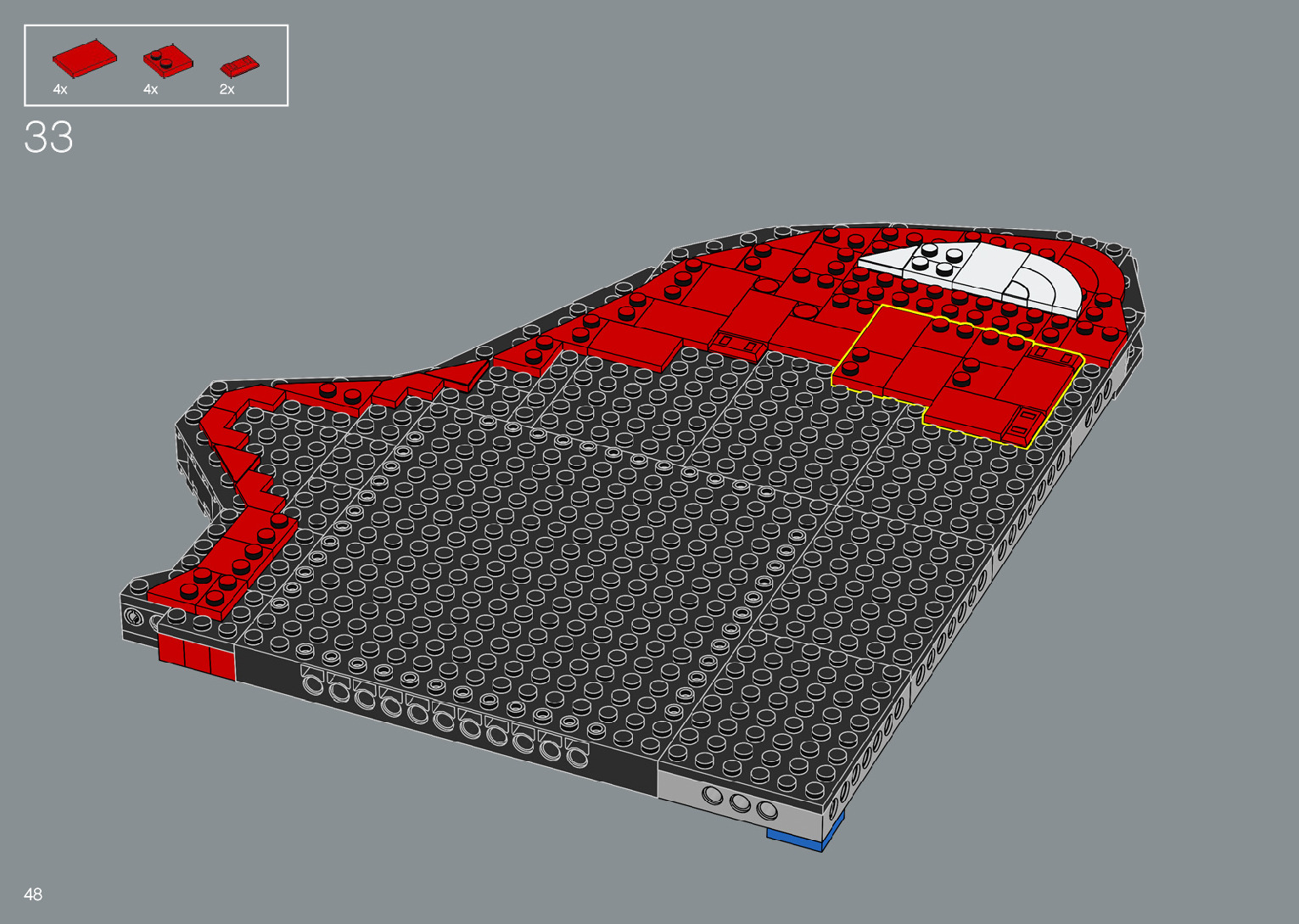Click the 4x quantity under the studded plate

coord(150,89)
